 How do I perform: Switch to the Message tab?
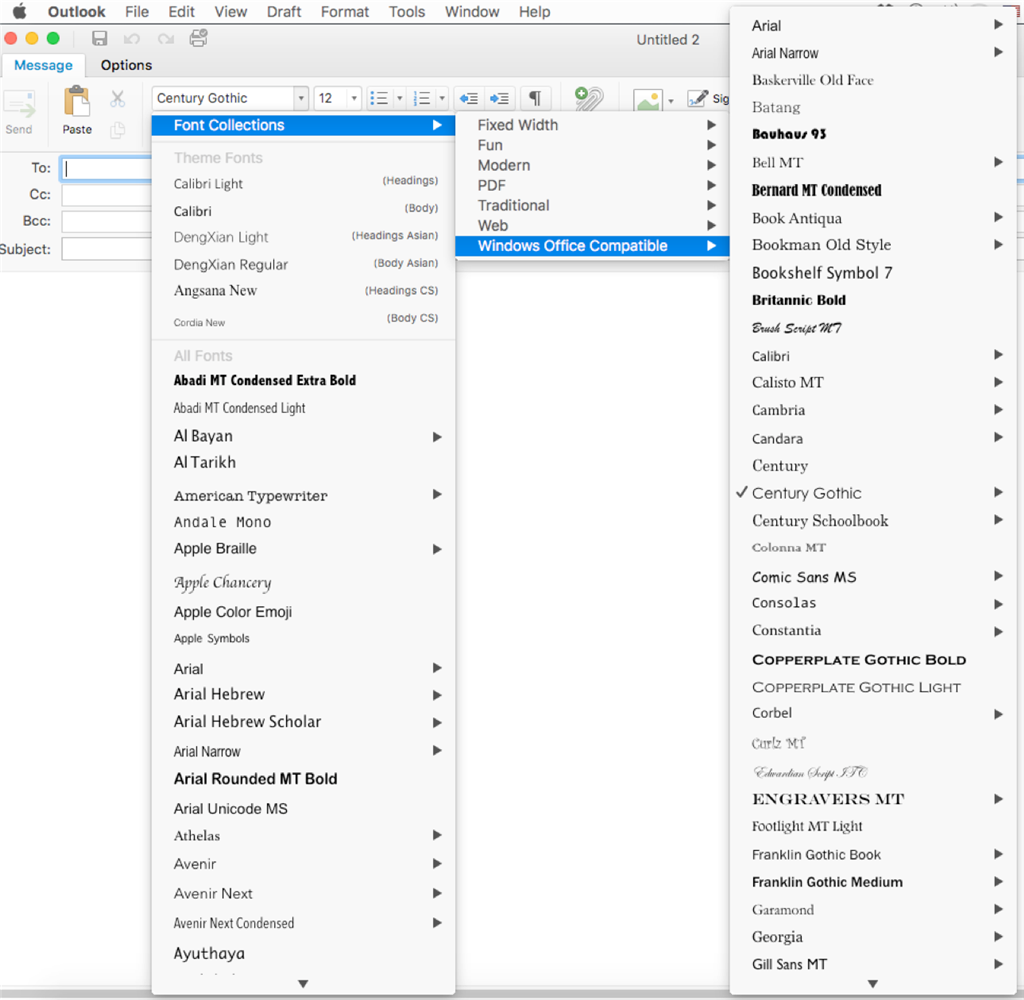point(43,65)
